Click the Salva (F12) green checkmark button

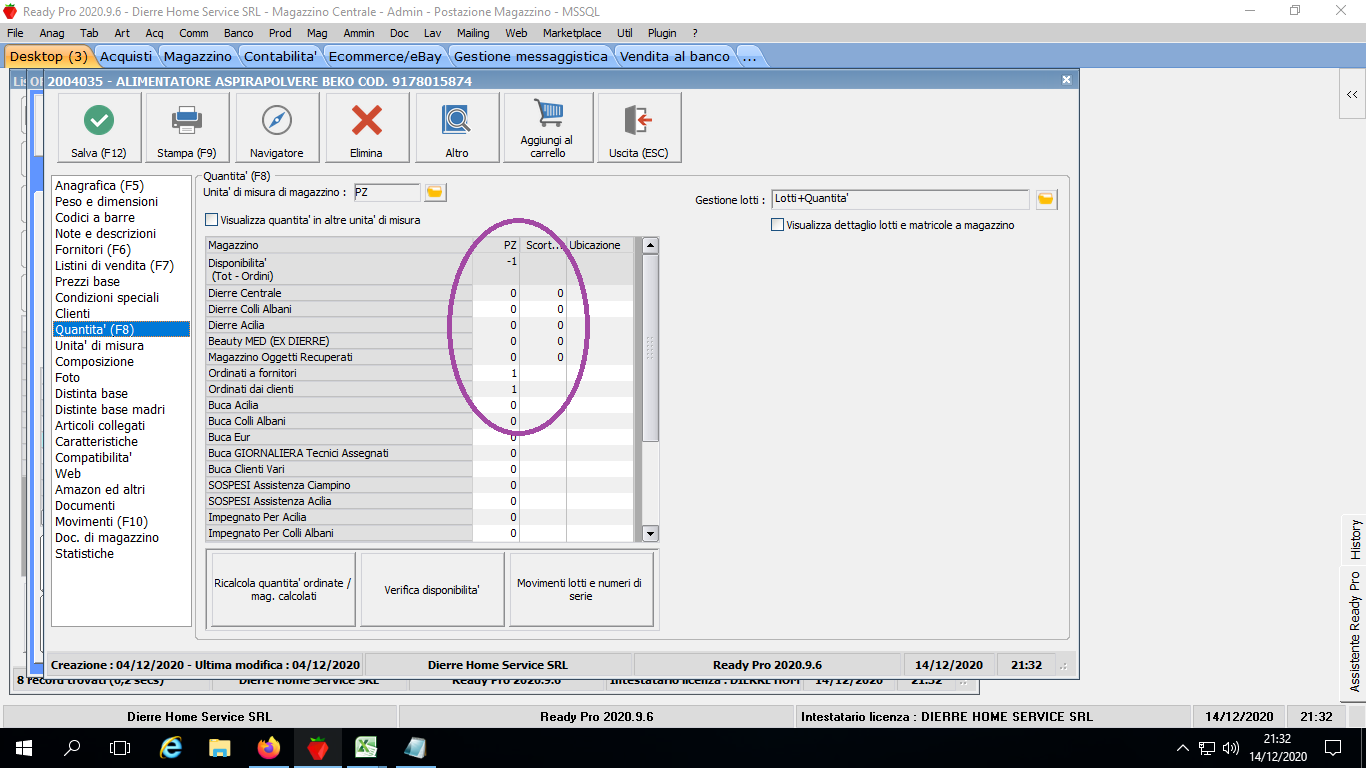point(98,127)
